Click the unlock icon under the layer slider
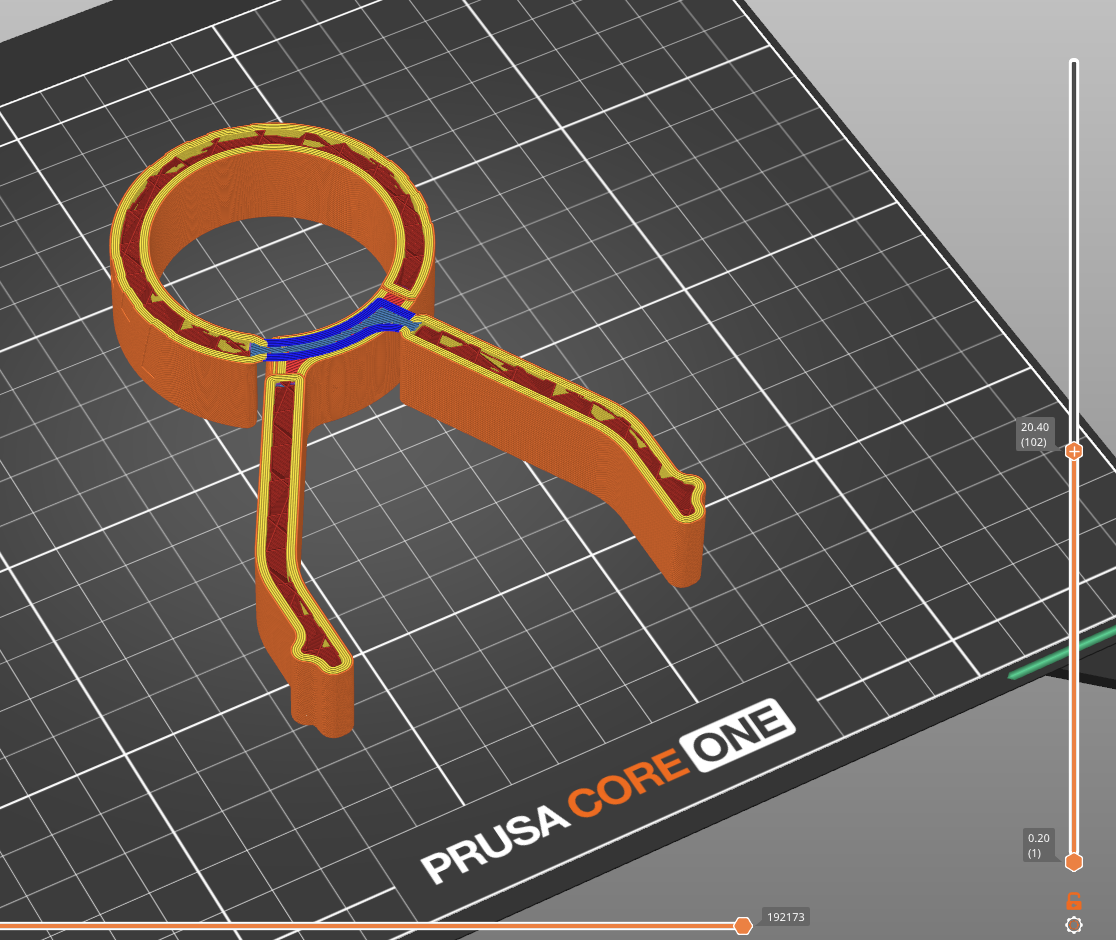Viewport: 1116px width, 940px height. tap(1073, 901)
